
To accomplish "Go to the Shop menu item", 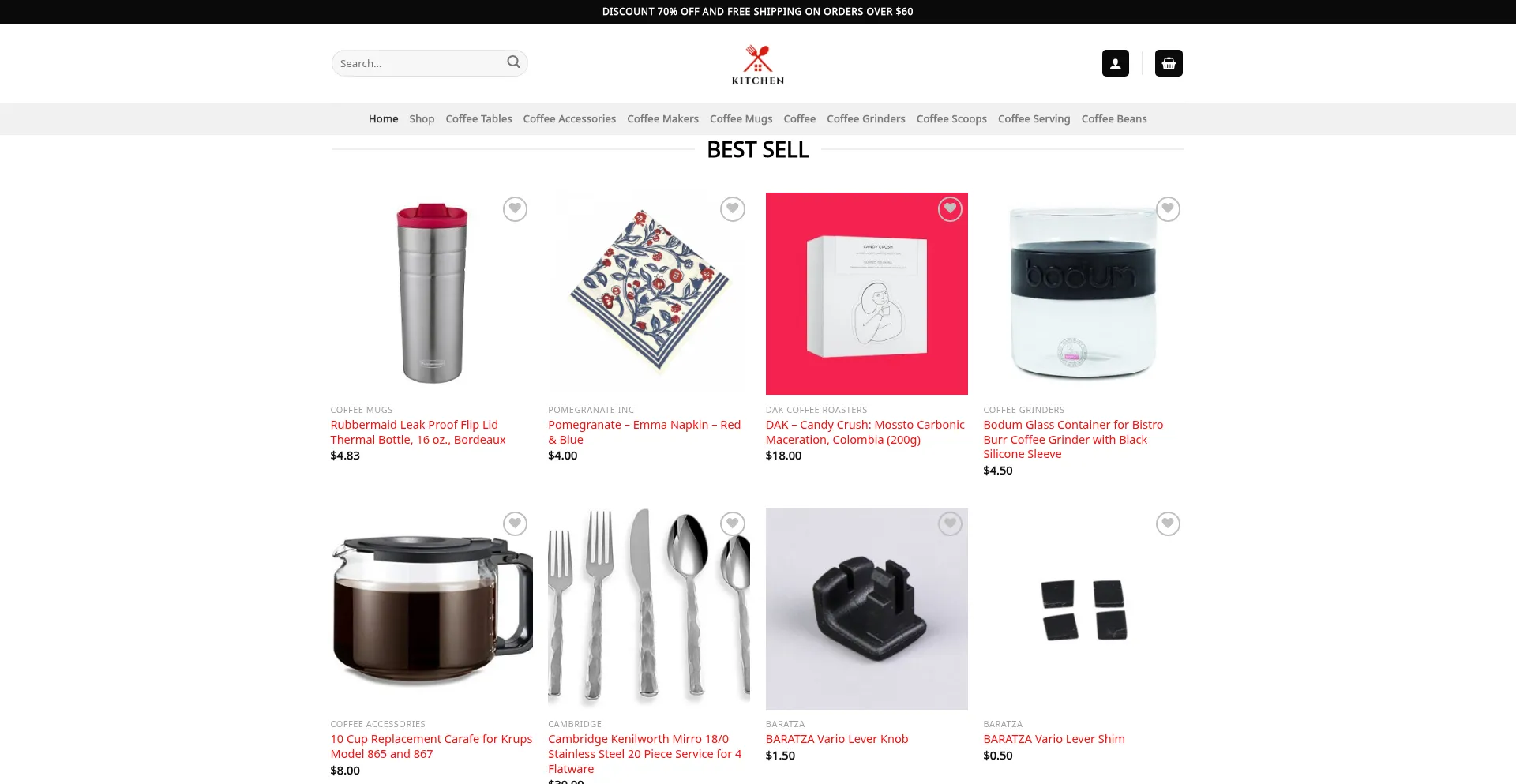I will [x=422, y=118].
